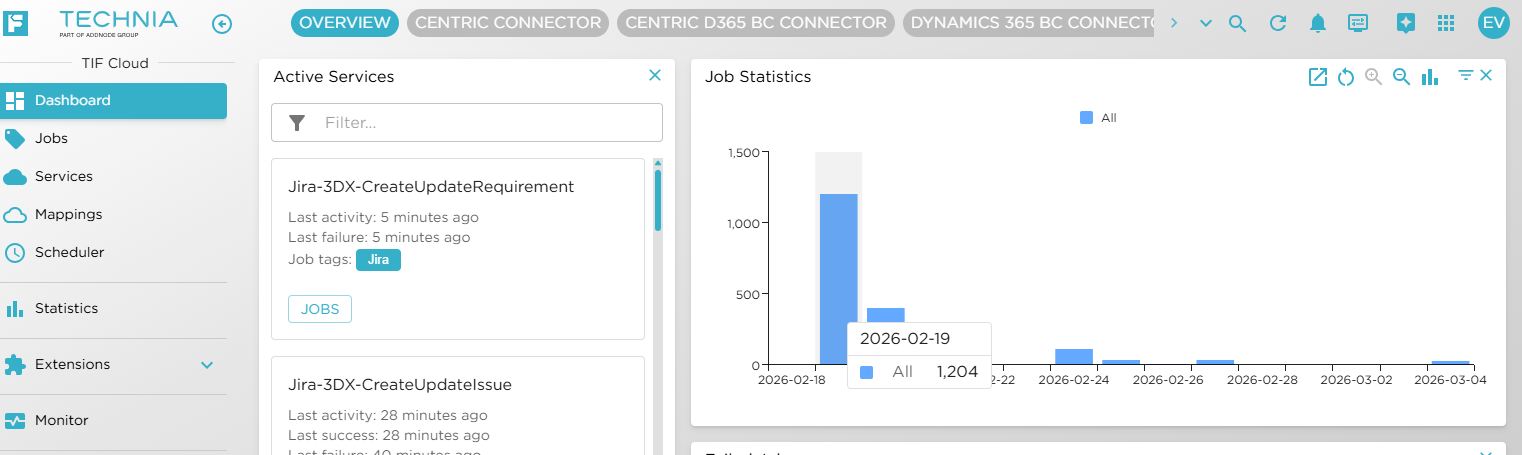Open Mappings in the sidebar
The image size is (1522, 455).
tap(68, 215)
